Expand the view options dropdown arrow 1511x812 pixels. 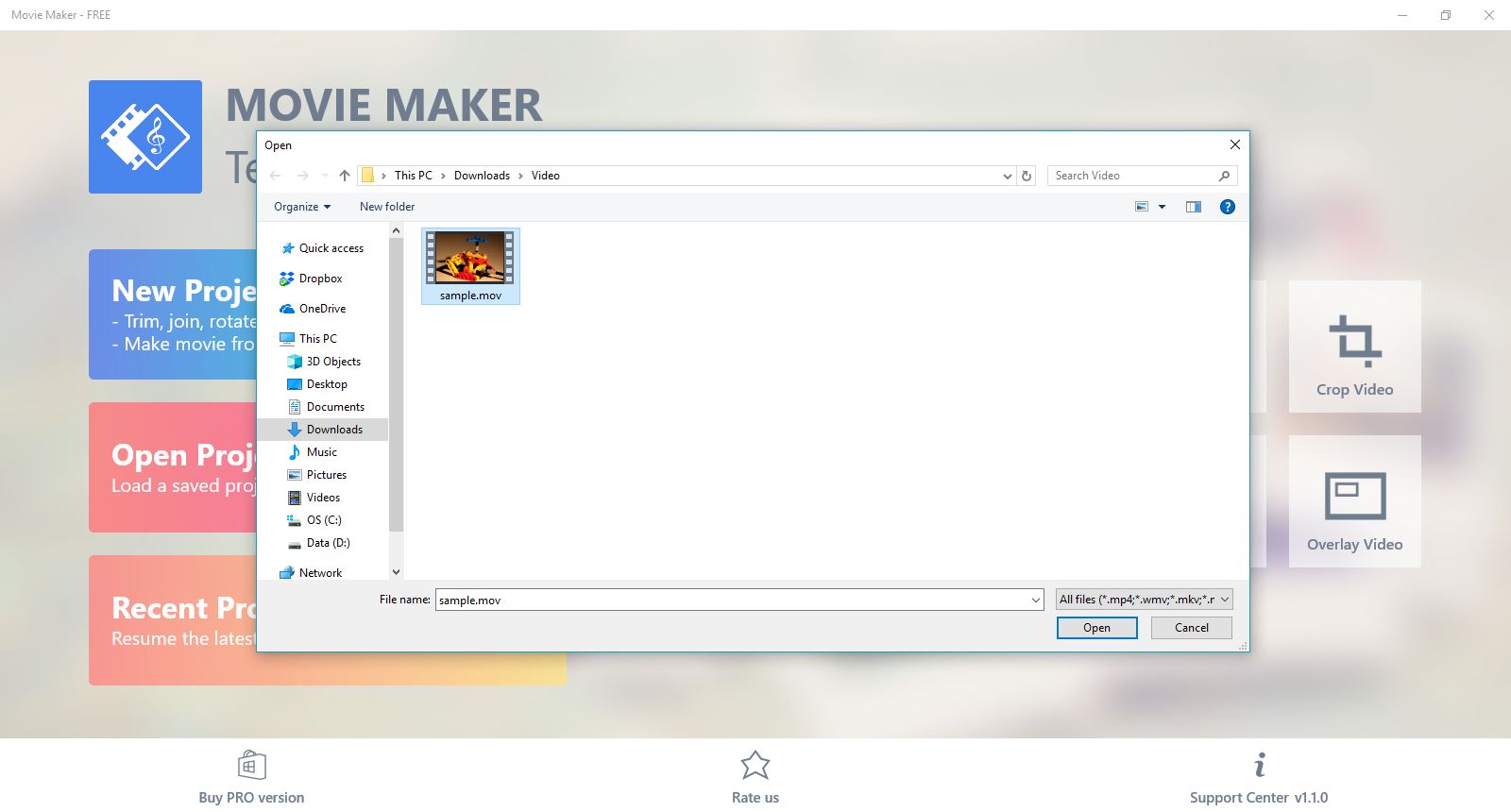[x=1163, y=207]
